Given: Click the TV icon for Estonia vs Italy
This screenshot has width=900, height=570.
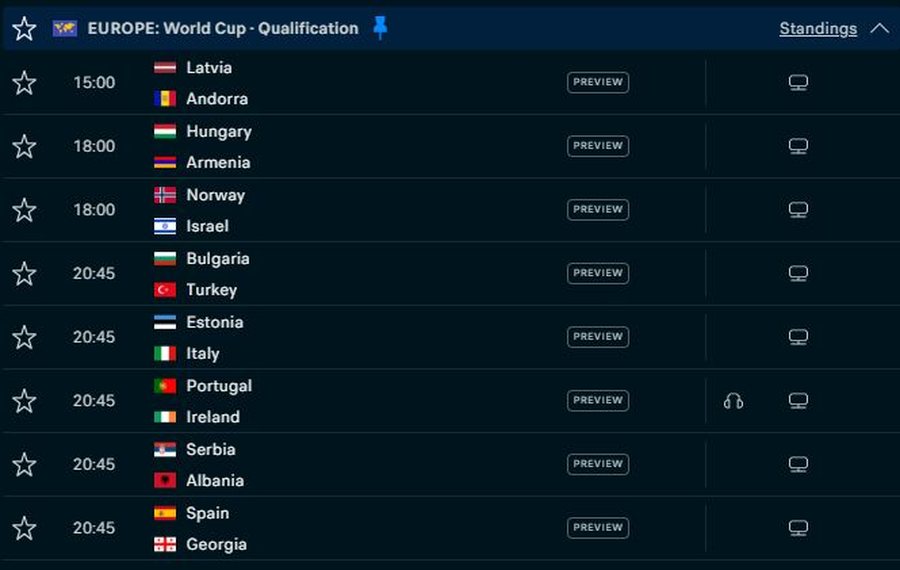Looking at the screenshot, I should coord(798,337).
